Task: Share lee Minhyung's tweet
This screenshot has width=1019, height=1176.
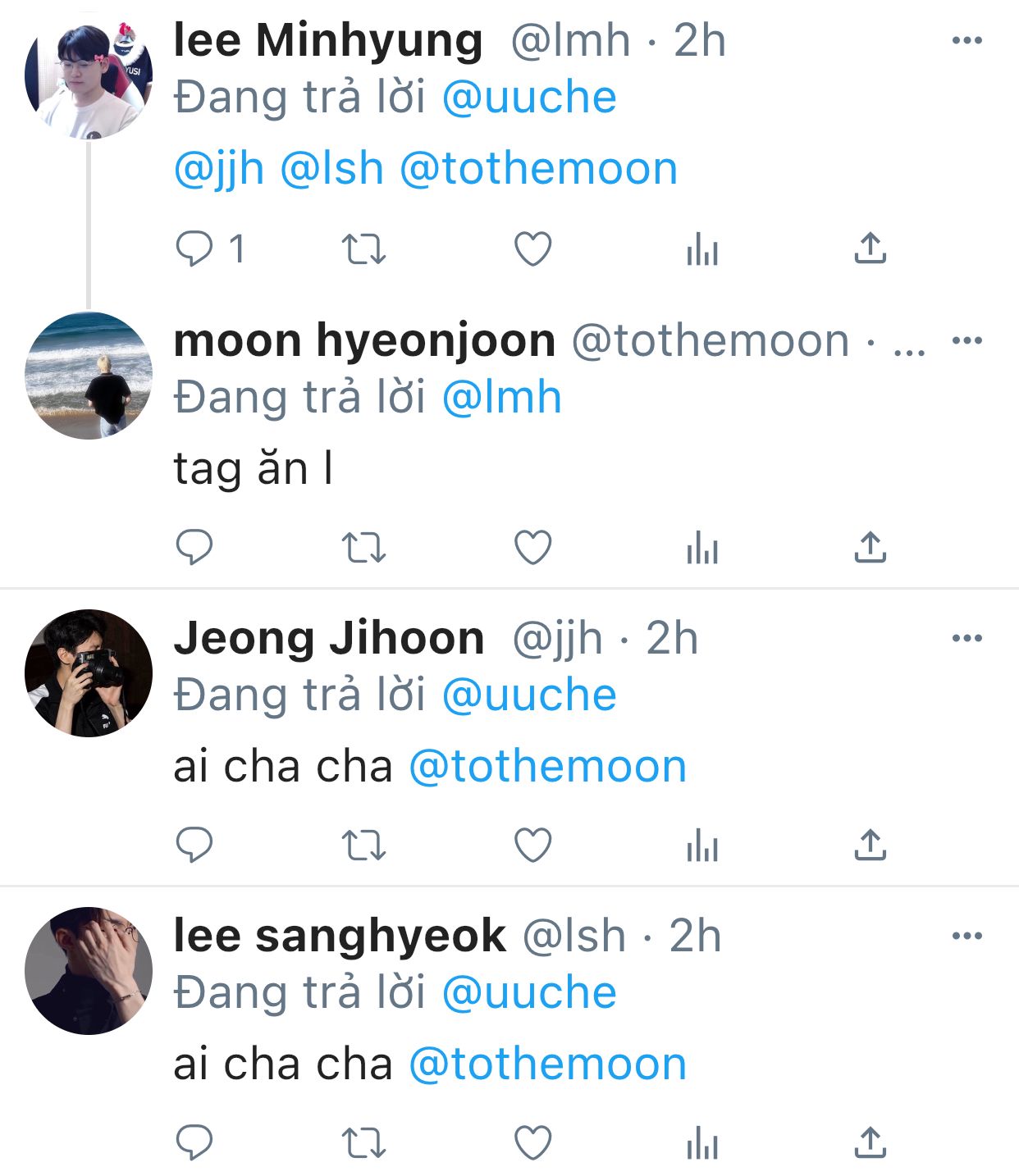Action: [870, 248]
